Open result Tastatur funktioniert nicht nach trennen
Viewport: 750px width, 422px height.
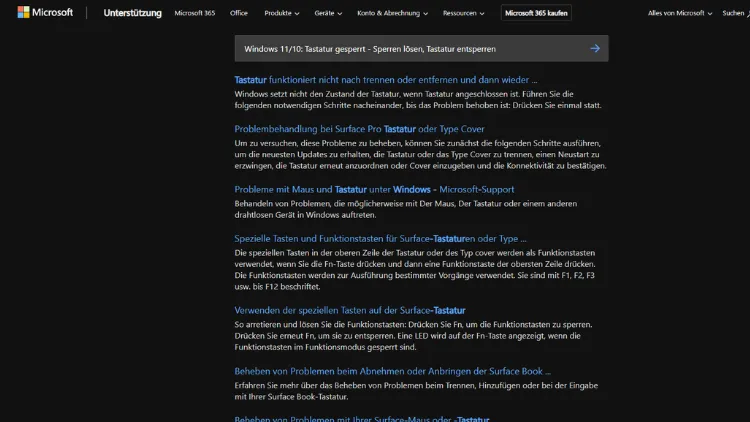[x=386, y=80]
